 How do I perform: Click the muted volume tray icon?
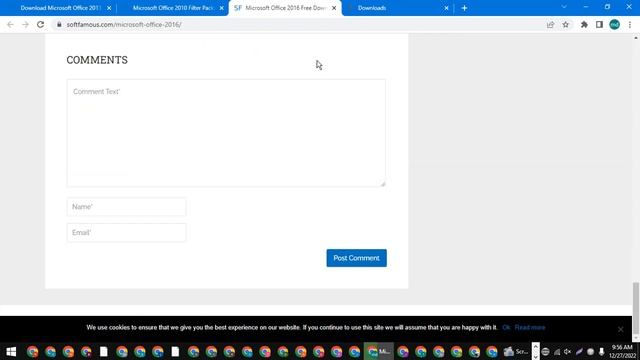coord(567,351)
